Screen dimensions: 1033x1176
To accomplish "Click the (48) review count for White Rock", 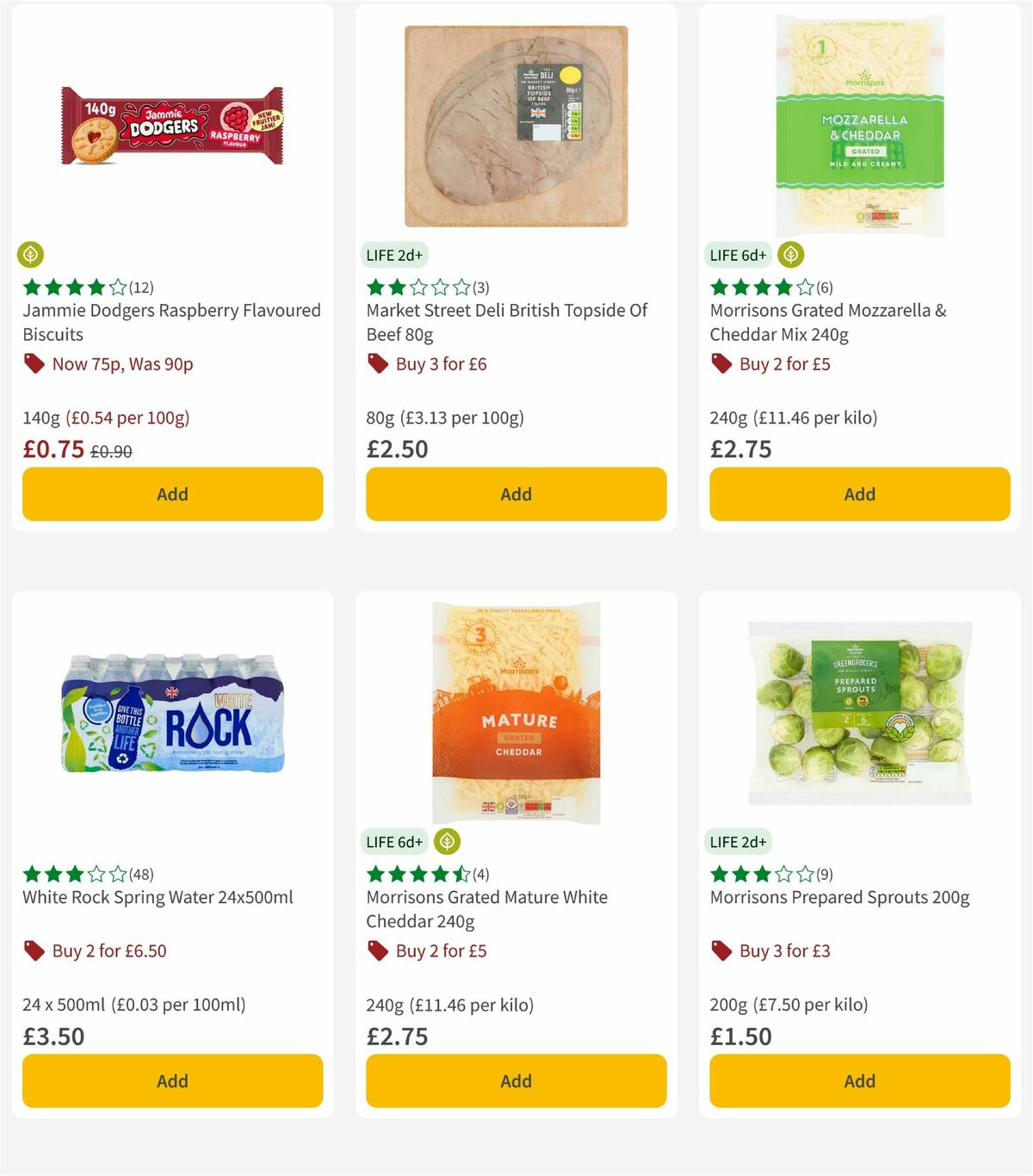I will pos(141,874).
